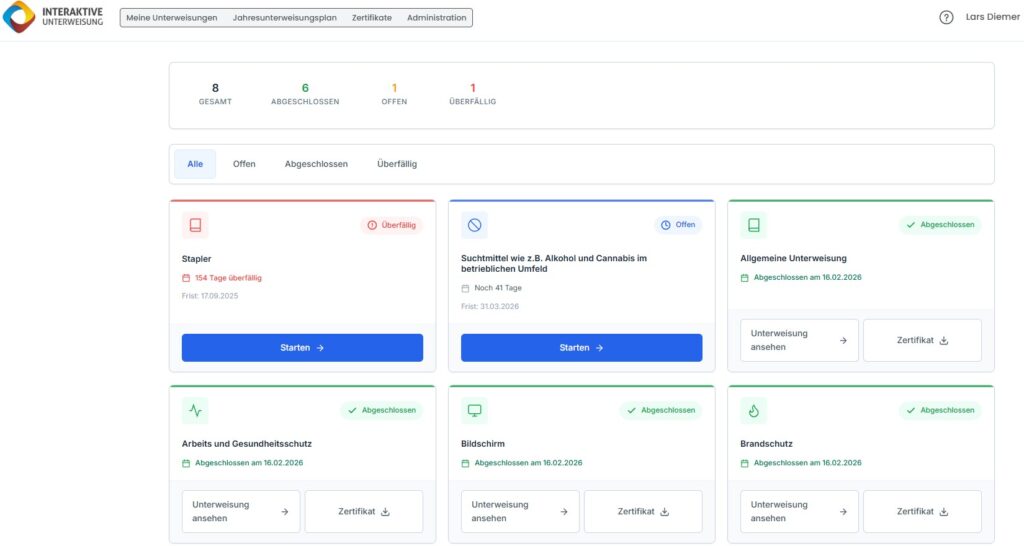The height and width of the screenshot is (546, 1024).
Task: Switch to the Offen filter tab
Action: point(244,164)
